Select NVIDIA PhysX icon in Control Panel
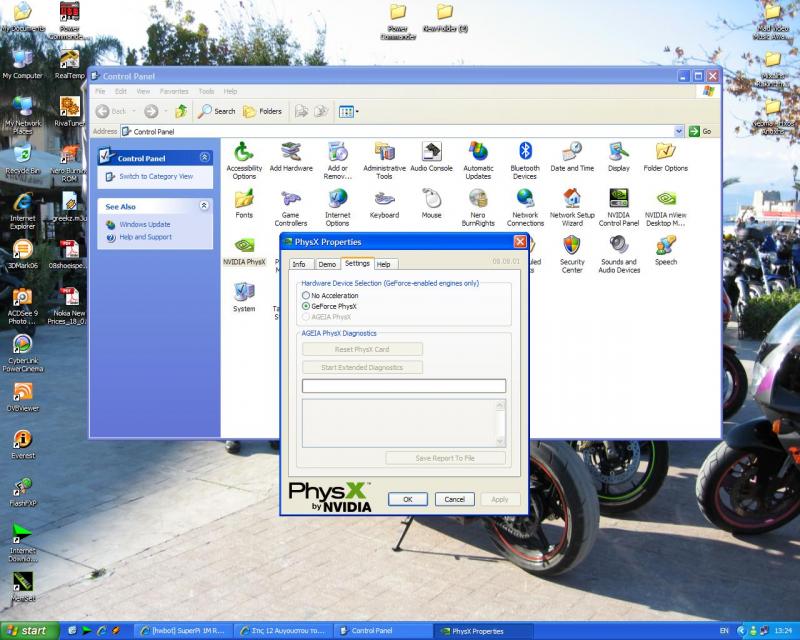 click(244, 250)
